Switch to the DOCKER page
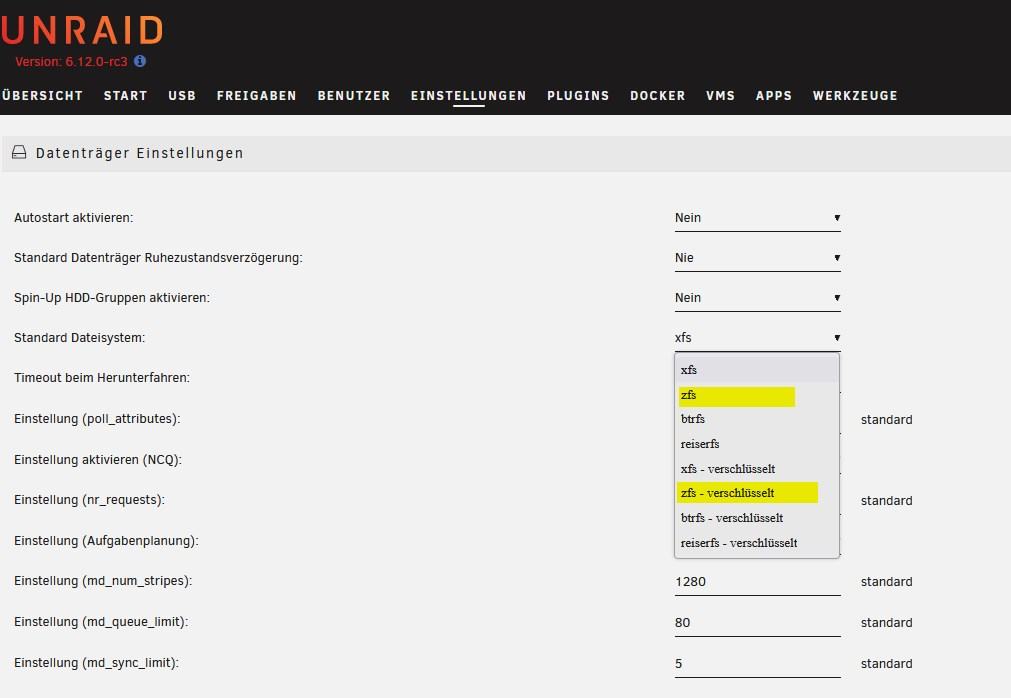 (658, 95)
